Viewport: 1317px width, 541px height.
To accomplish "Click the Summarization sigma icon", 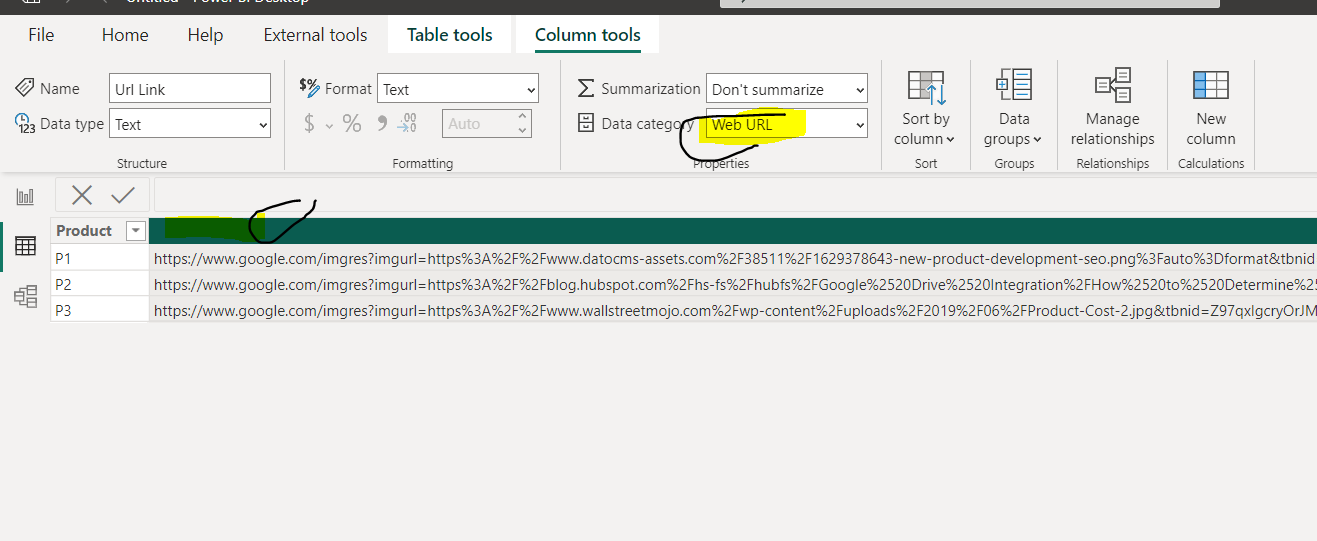I will click(586, 88).
